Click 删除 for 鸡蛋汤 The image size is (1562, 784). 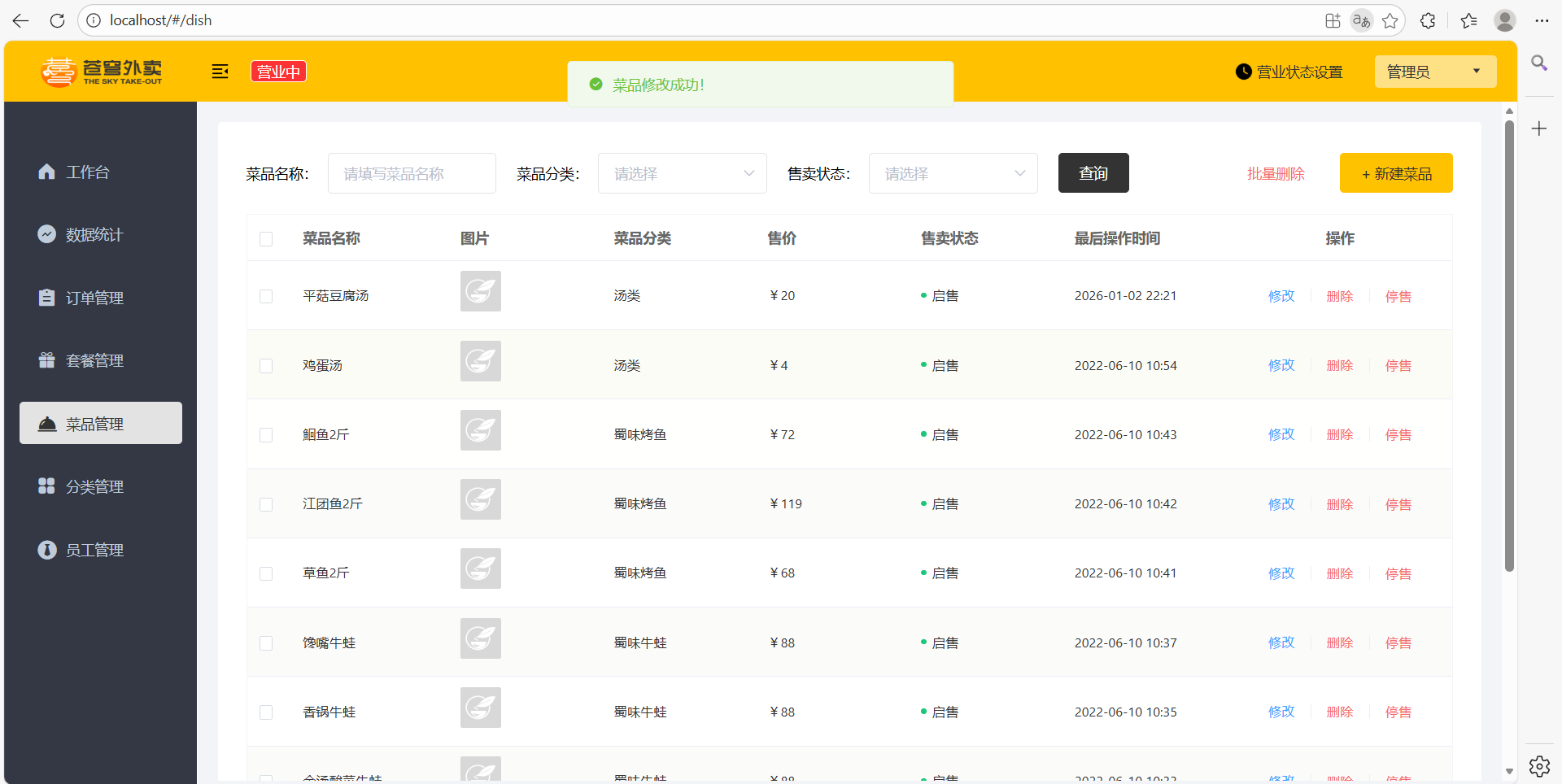click(x=1340, y=365)
